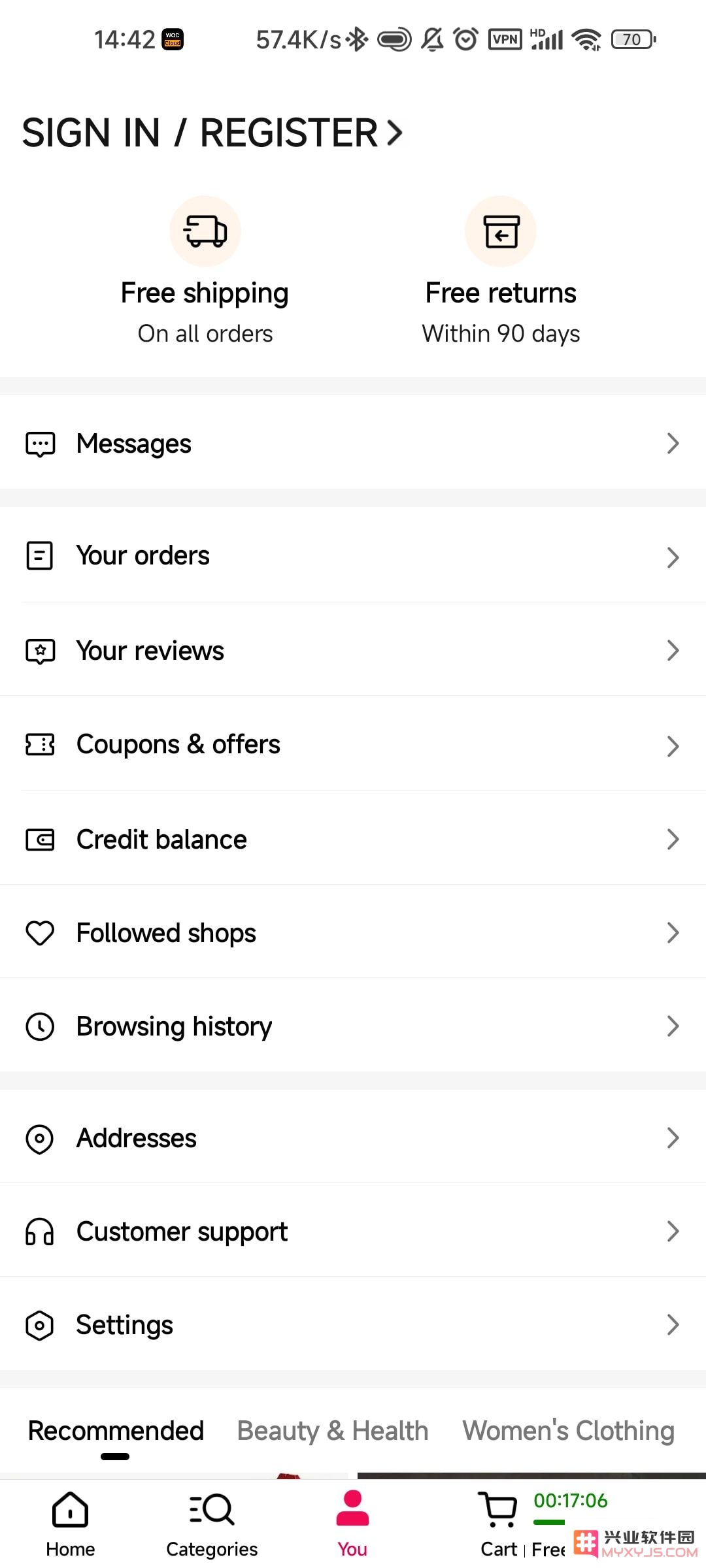The width and height of the screenshot is (706, 1568).
Task: Switch to the Beauty & Health tab
Action: click(333, 1431)
